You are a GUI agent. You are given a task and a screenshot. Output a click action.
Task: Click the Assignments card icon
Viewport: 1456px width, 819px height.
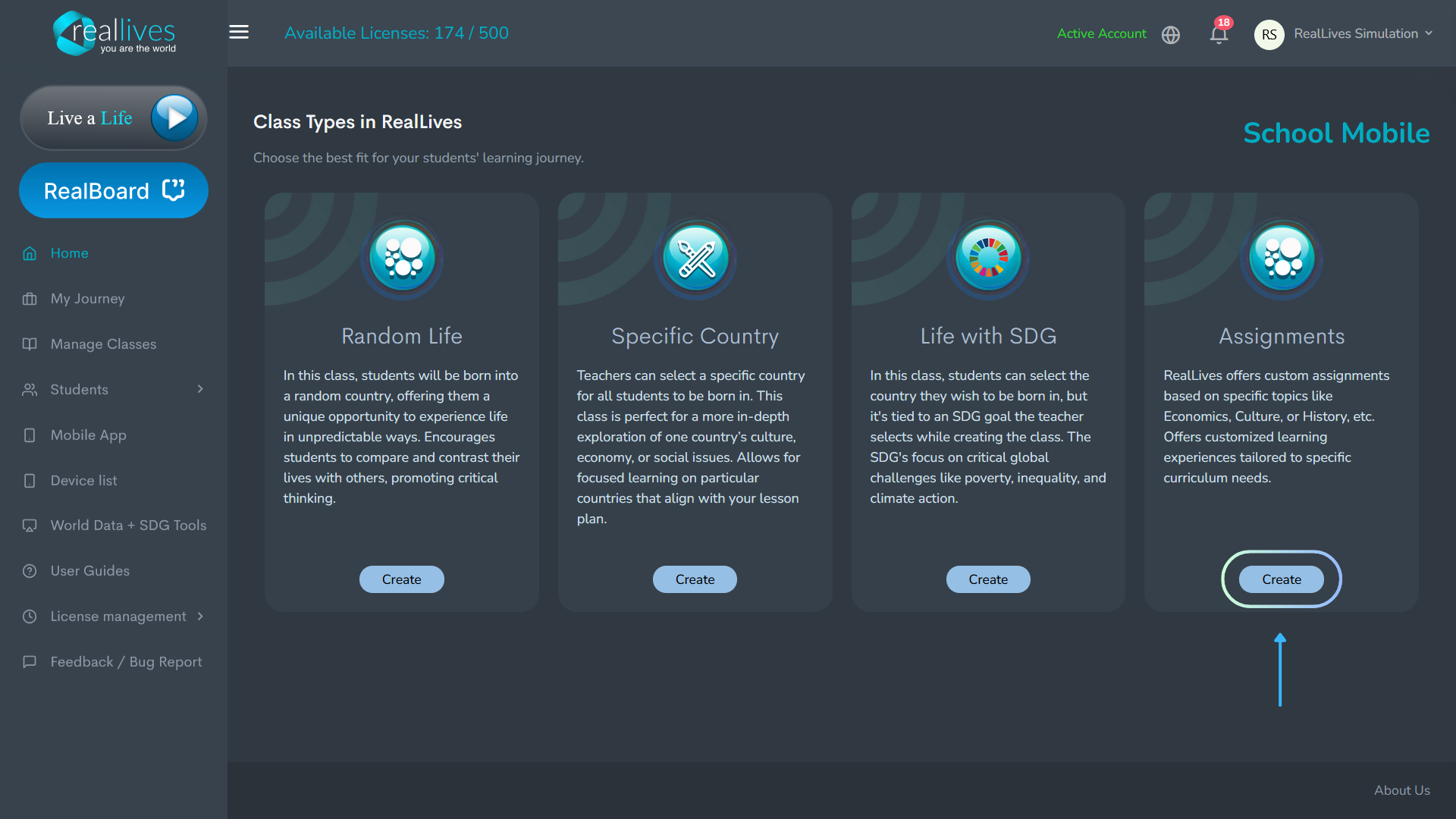coord(1282,258)
